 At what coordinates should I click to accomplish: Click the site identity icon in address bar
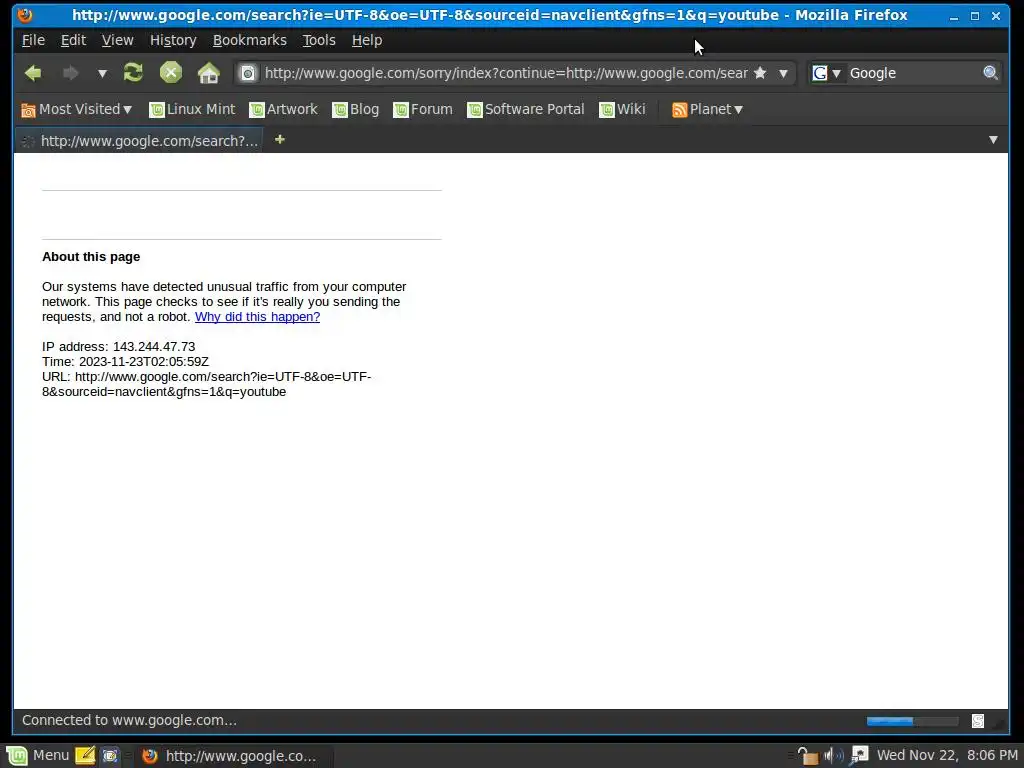tap(248, 73)
